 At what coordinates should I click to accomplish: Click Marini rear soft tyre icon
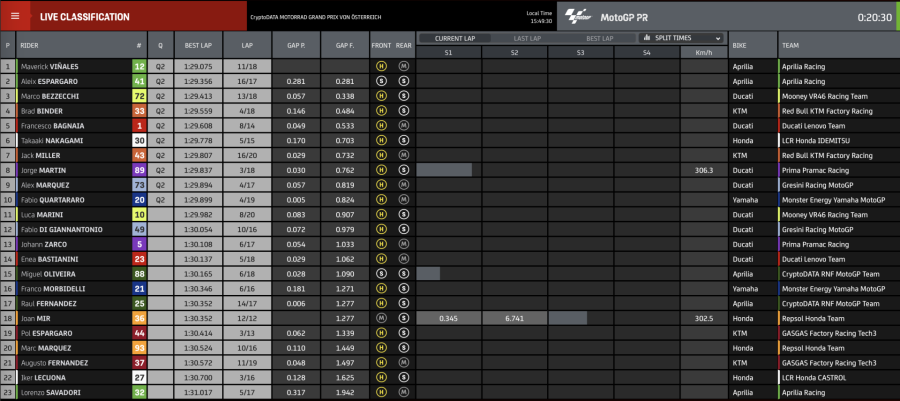point(404,215)
